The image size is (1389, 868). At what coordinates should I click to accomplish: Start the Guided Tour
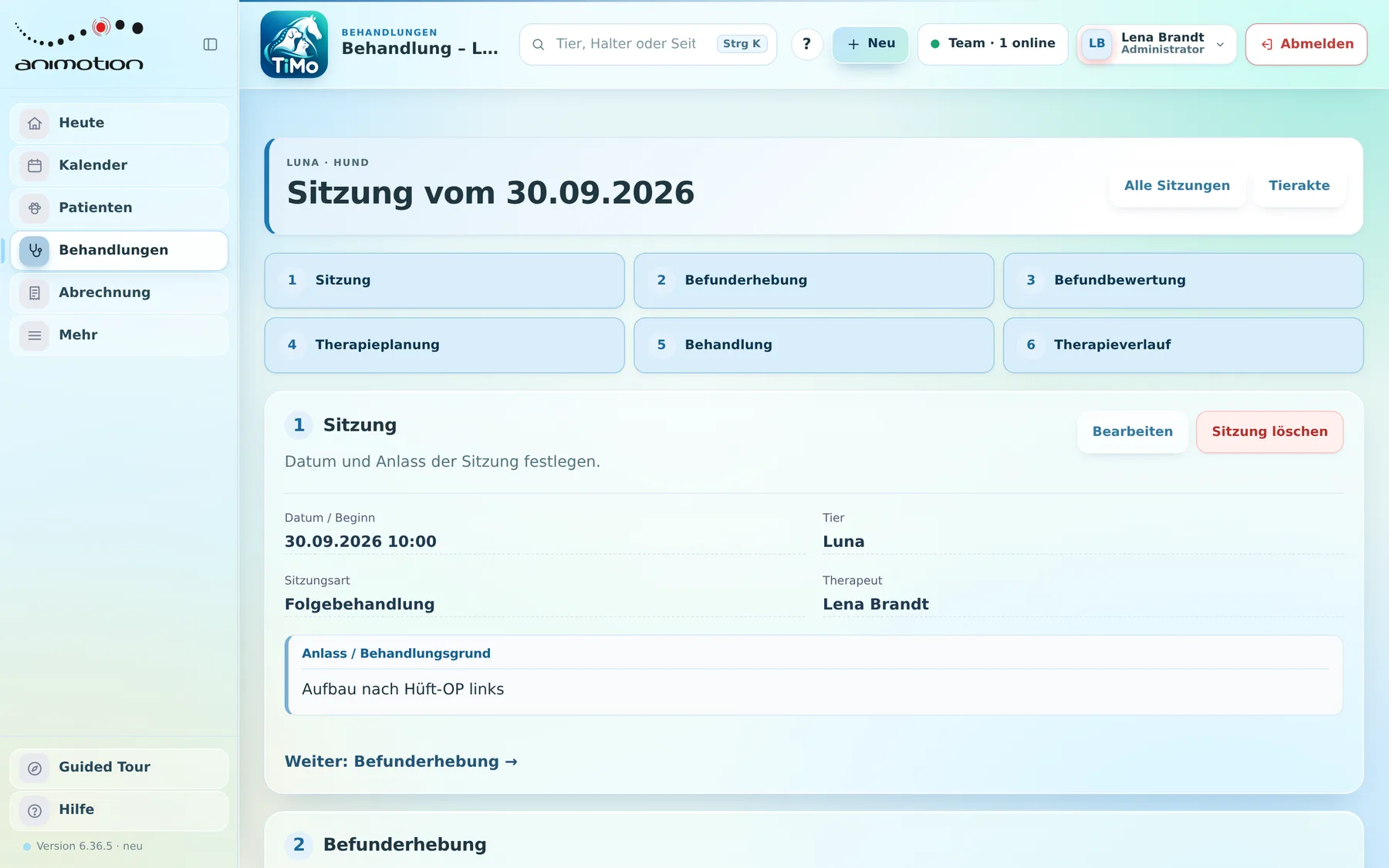click(119, 768)
